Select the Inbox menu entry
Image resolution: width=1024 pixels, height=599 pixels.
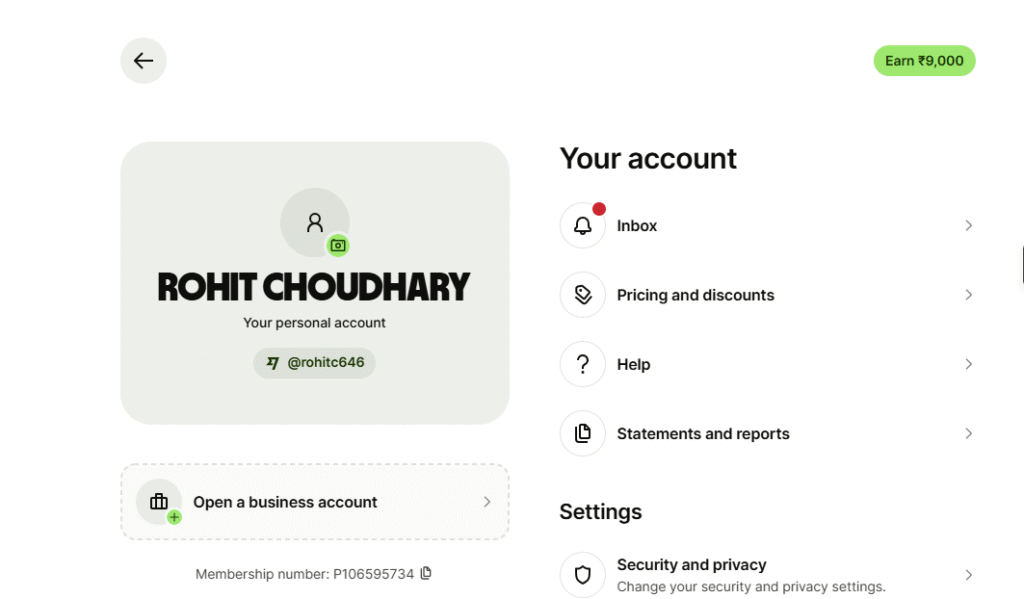point(637,225)
